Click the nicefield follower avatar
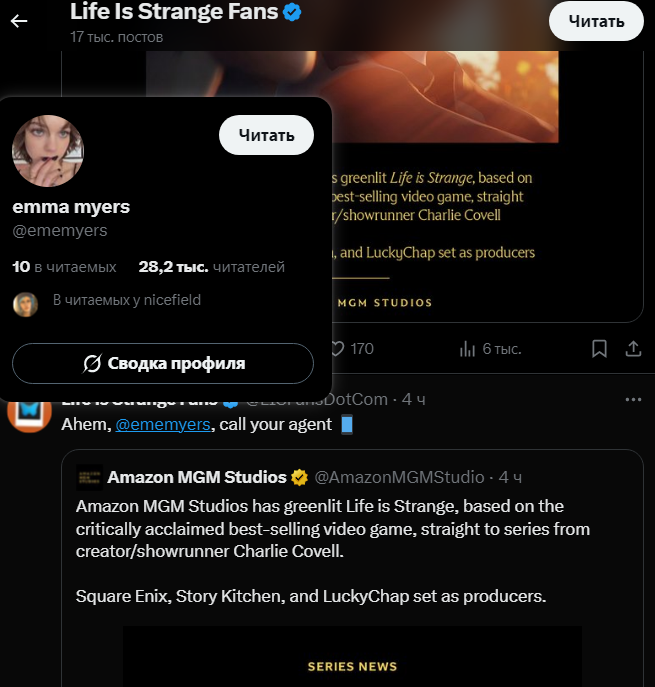 (x=25, y=304)
